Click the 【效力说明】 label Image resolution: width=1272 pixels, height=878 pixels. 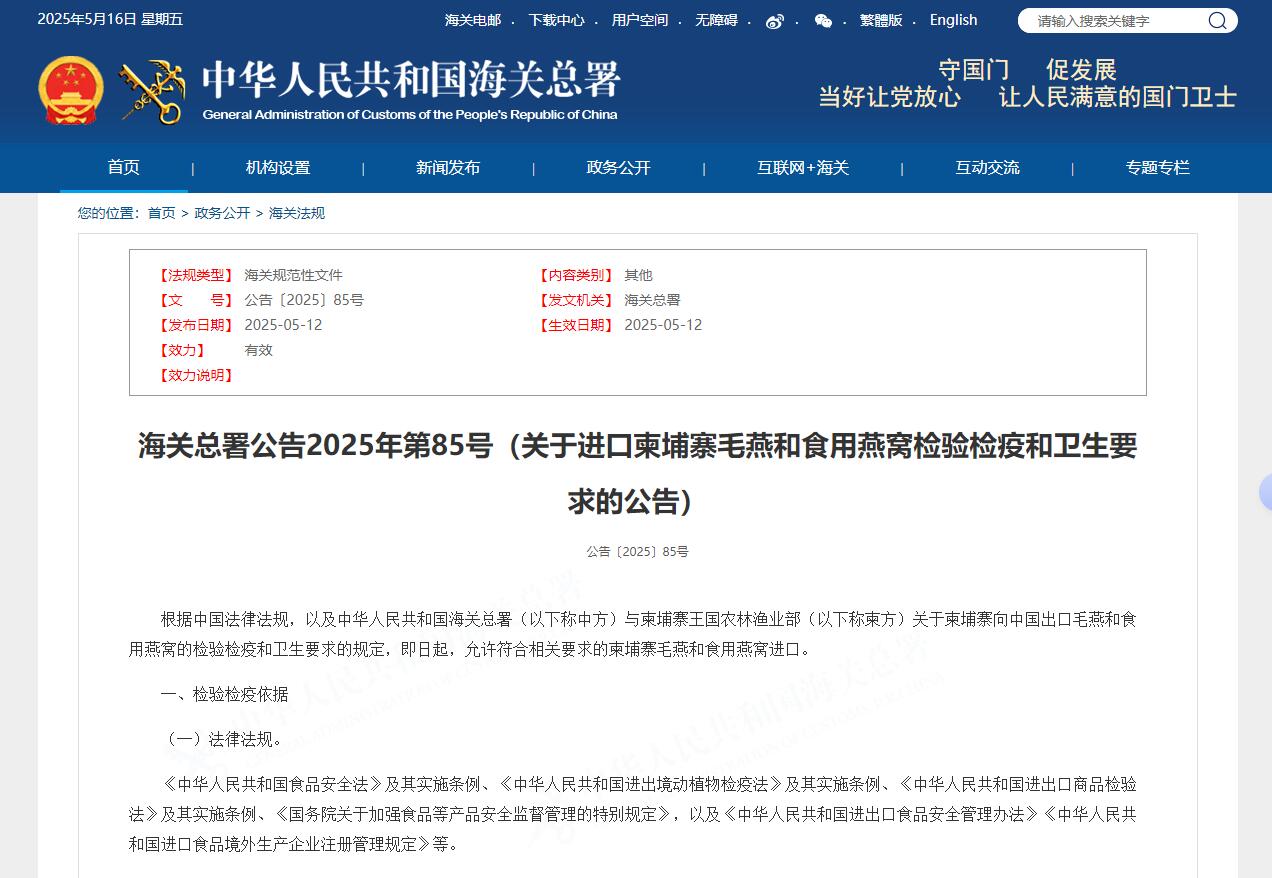196,375
